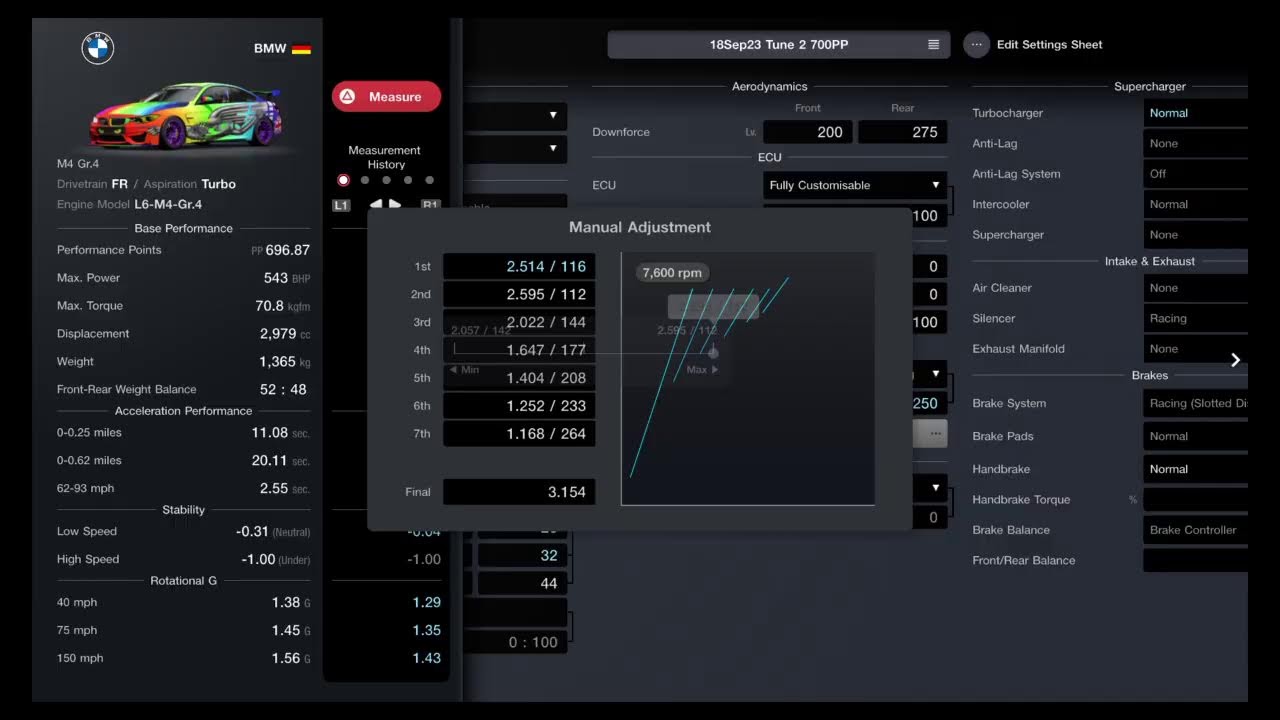Click the R1 shoulder button icon
Screen dimensions: 1280x720
tap(430, 205)
